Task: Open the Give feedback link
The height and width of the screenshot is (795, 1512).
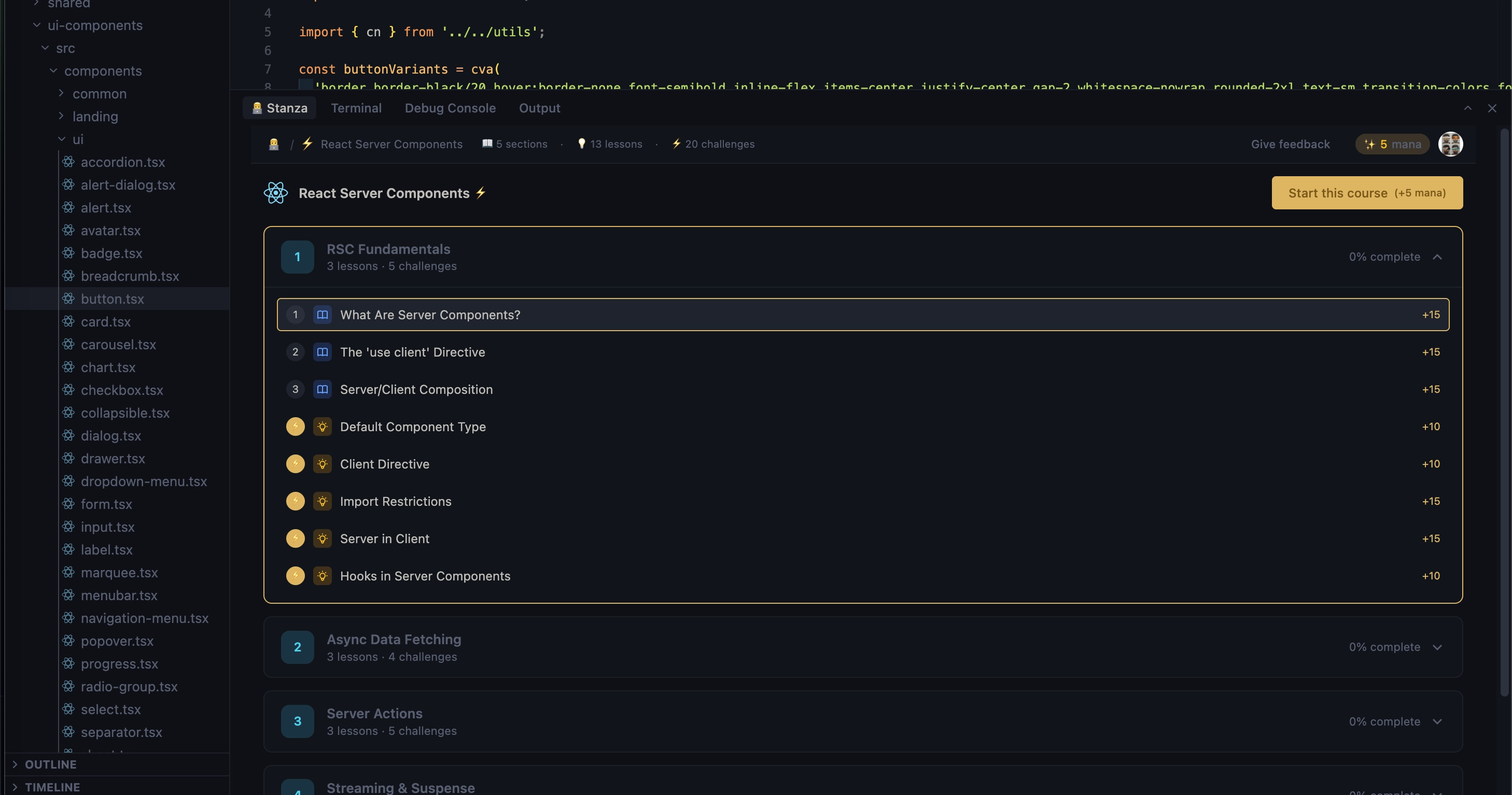Action: coord(1290,144)
